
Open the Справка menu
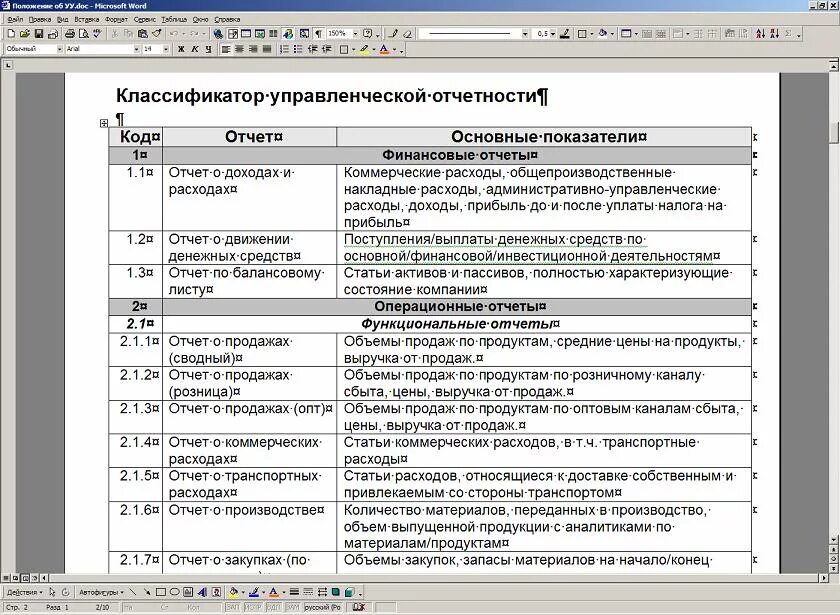pos(227,19)
